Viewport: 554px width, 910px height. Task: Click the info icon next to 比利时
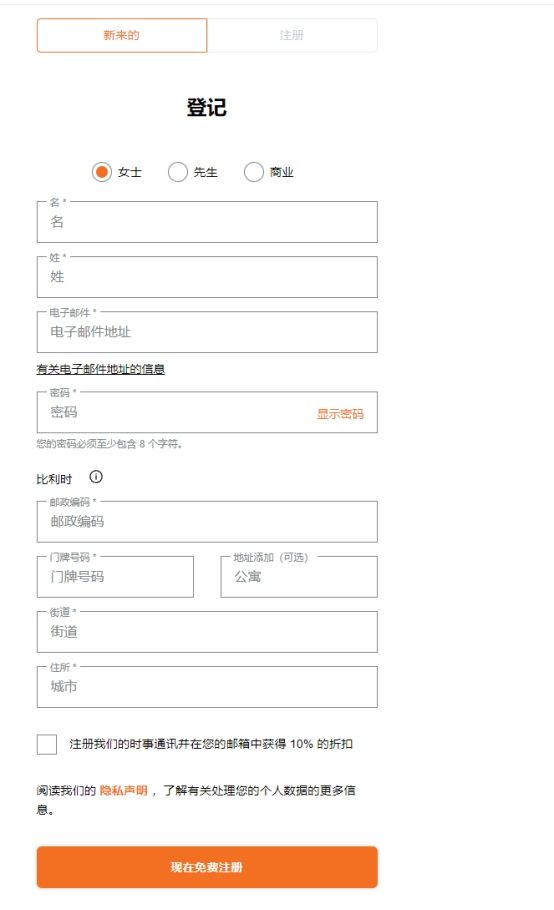pyautogui.click(x=96, y=477)
